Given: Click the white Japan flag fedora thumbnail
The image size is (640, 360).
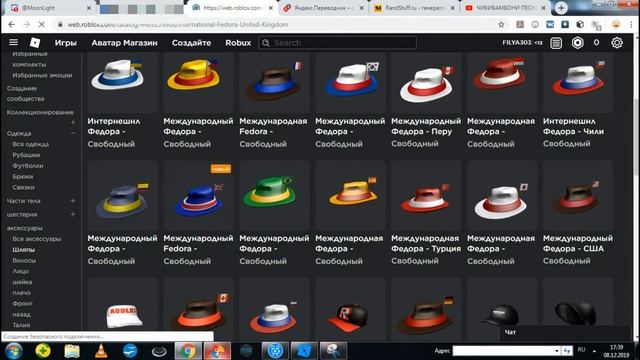Looking at the screenshot, I should point(502,195).
